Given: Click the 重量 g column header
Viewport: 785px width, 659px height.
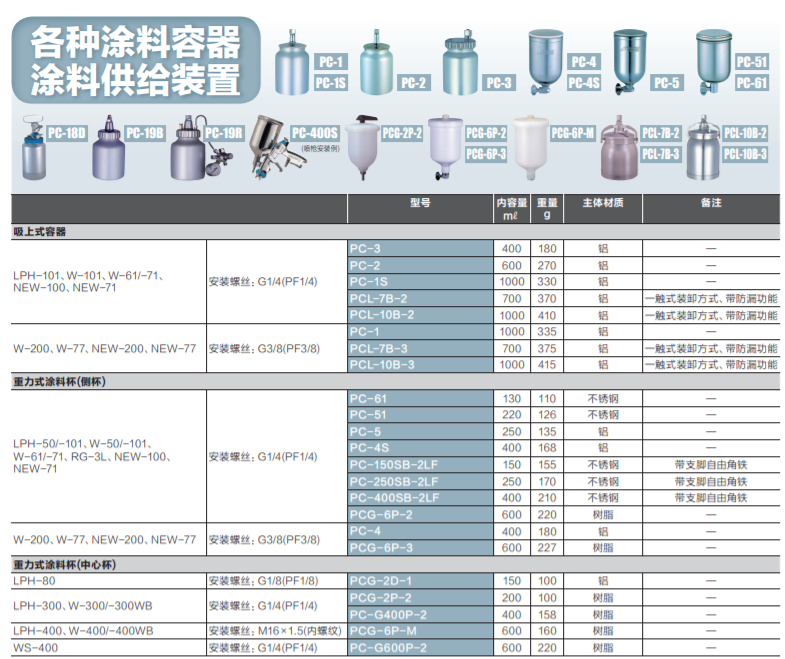Looking at the screenshot, I should (x=547, y=209).
